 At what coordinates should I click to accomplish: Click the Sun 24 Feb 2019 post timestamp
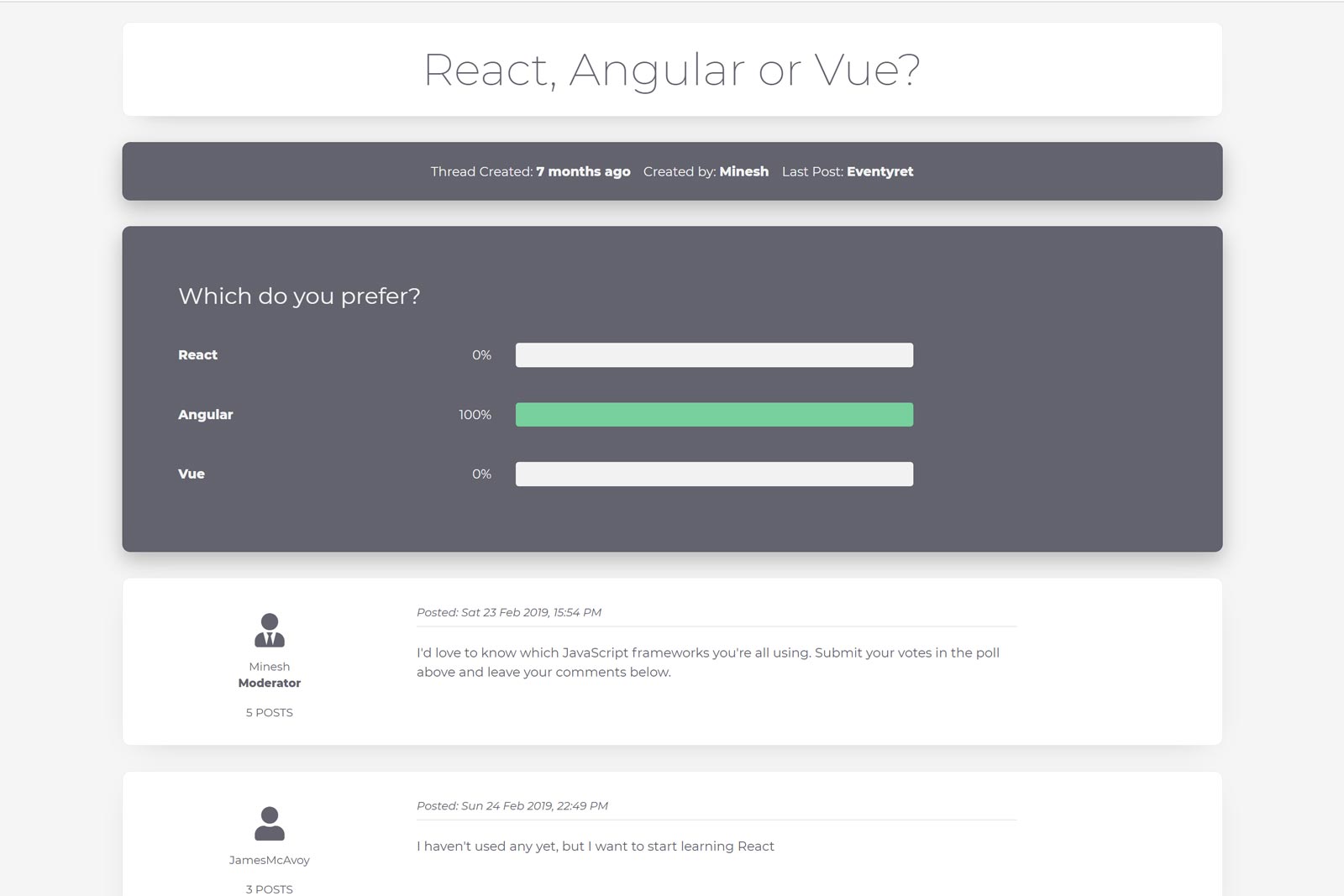pyautogui.click(x=512, y=805)
